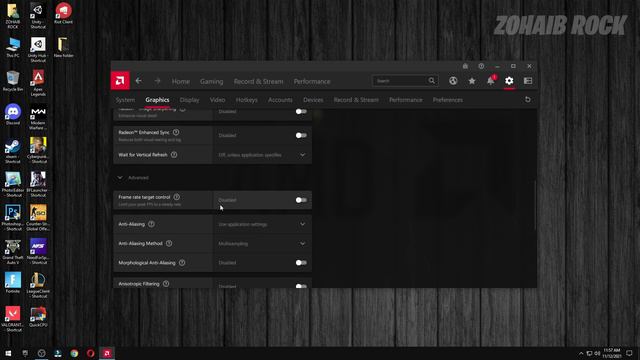Switch to the Accounts tab

point(280,100)
